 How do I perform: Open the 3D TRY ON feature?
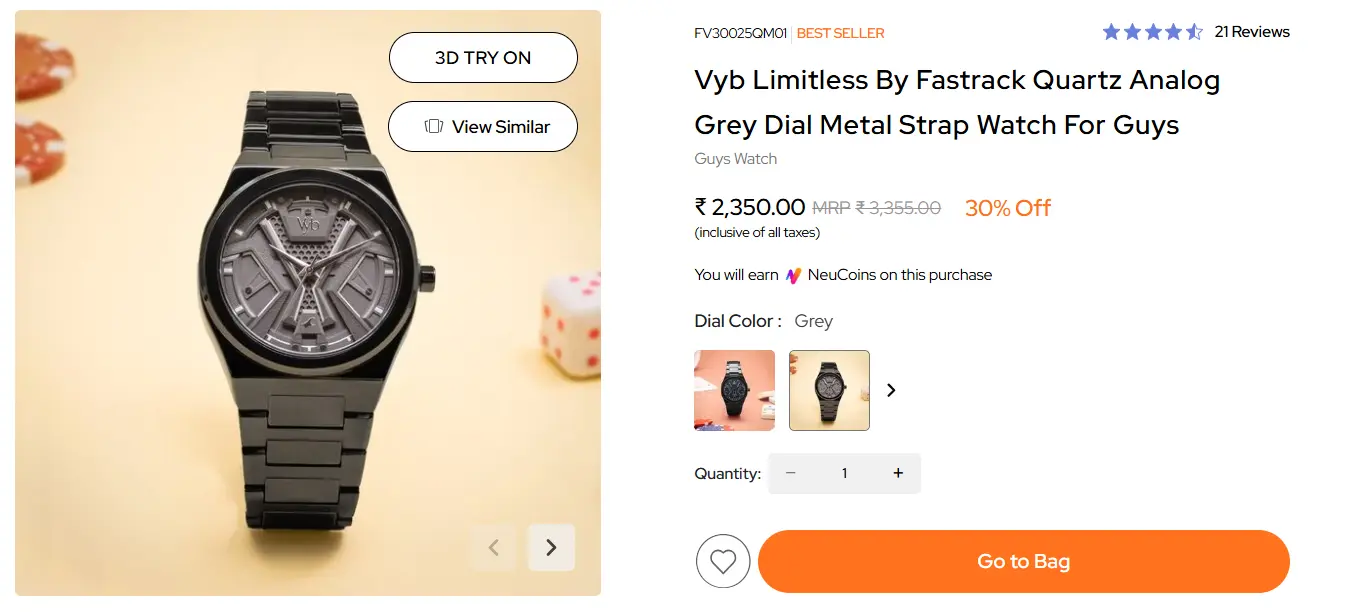(x=483, y=57)
